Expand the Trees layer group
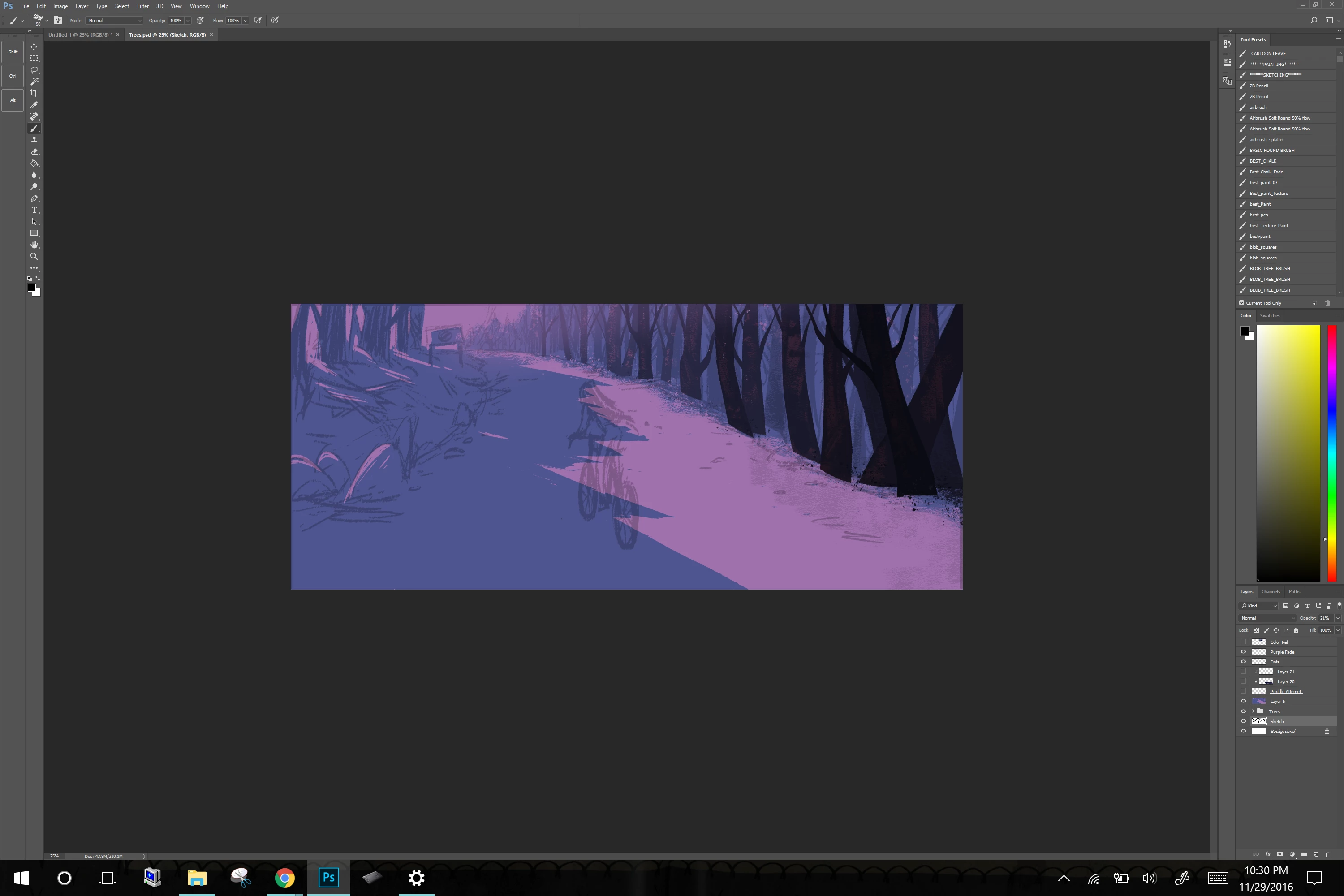Screen dimensions: 1344x896 [x=1253, y=711]
